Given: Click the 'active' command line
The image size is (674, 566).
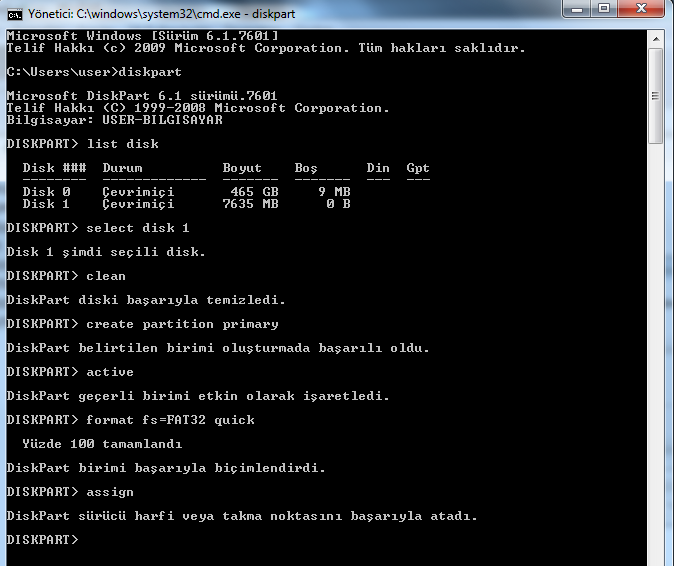Looking at the screenshot, I should 70,372.
